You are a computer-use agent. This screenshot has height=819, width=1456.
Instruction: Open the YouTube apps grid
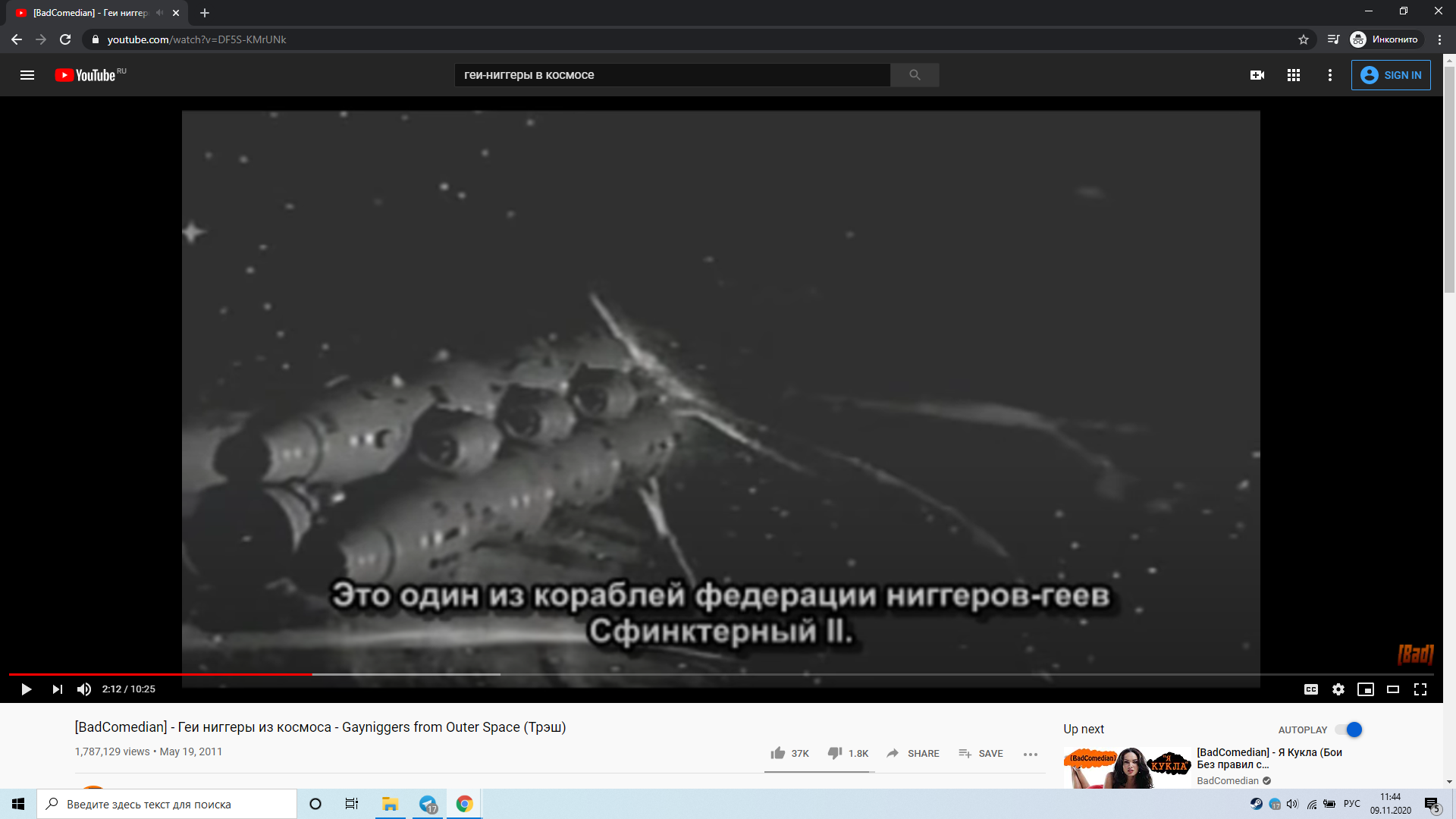1294,75
